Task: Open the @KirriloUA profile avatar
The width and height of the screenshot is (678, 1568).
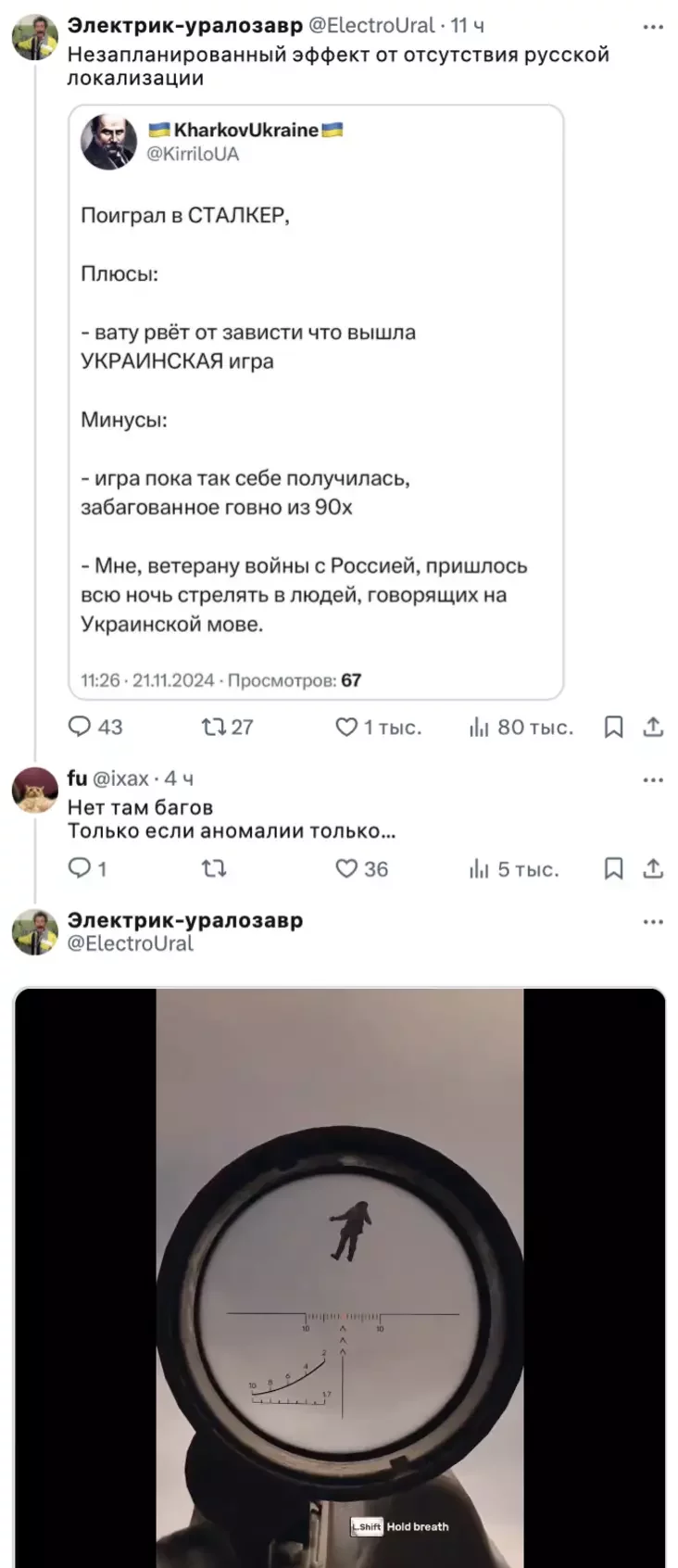Action: pyautogui.click(x=109, y=142)
